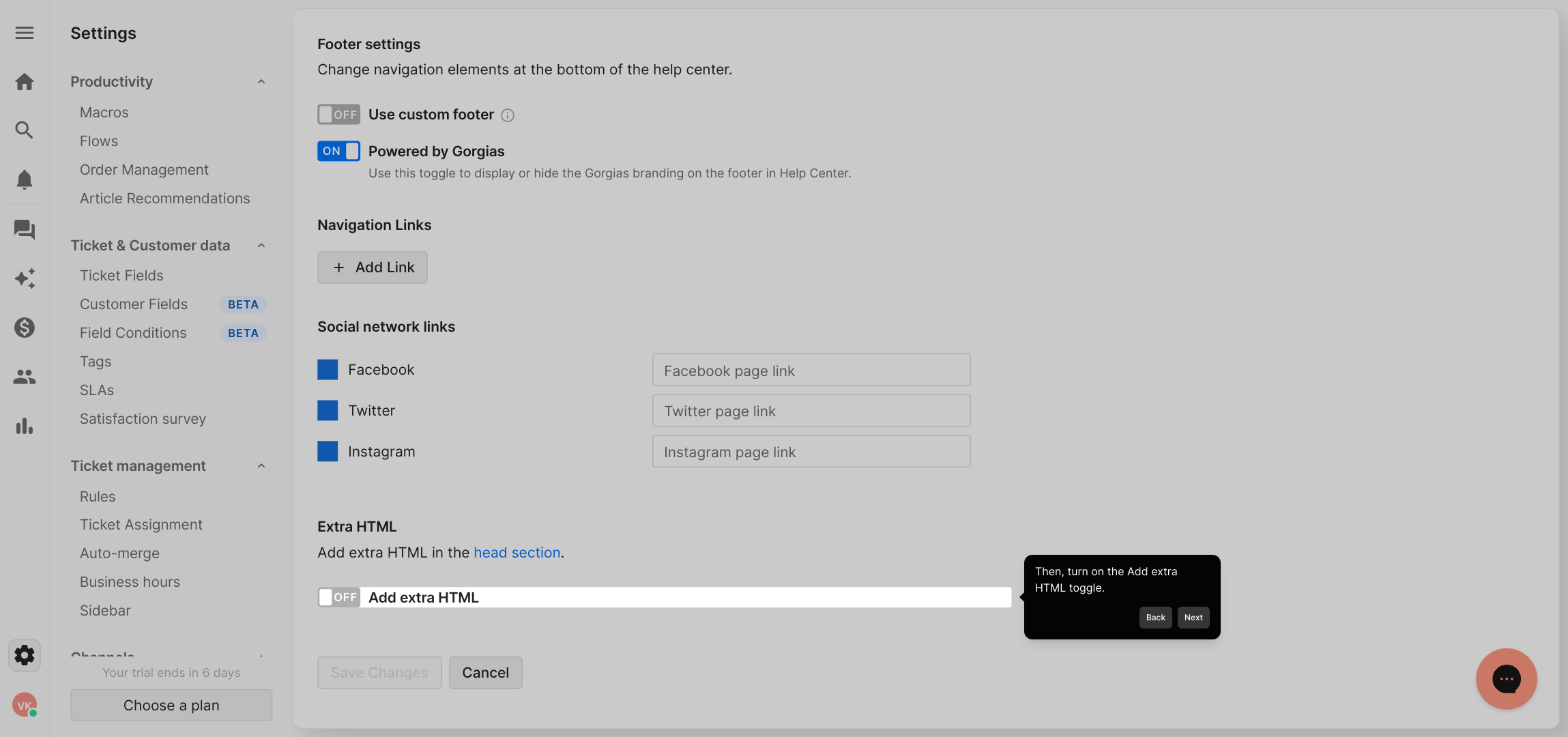This screenshot has width=1568, height=737.
Task: Collapse the Ticket & Customer data section
Action: 261,246
